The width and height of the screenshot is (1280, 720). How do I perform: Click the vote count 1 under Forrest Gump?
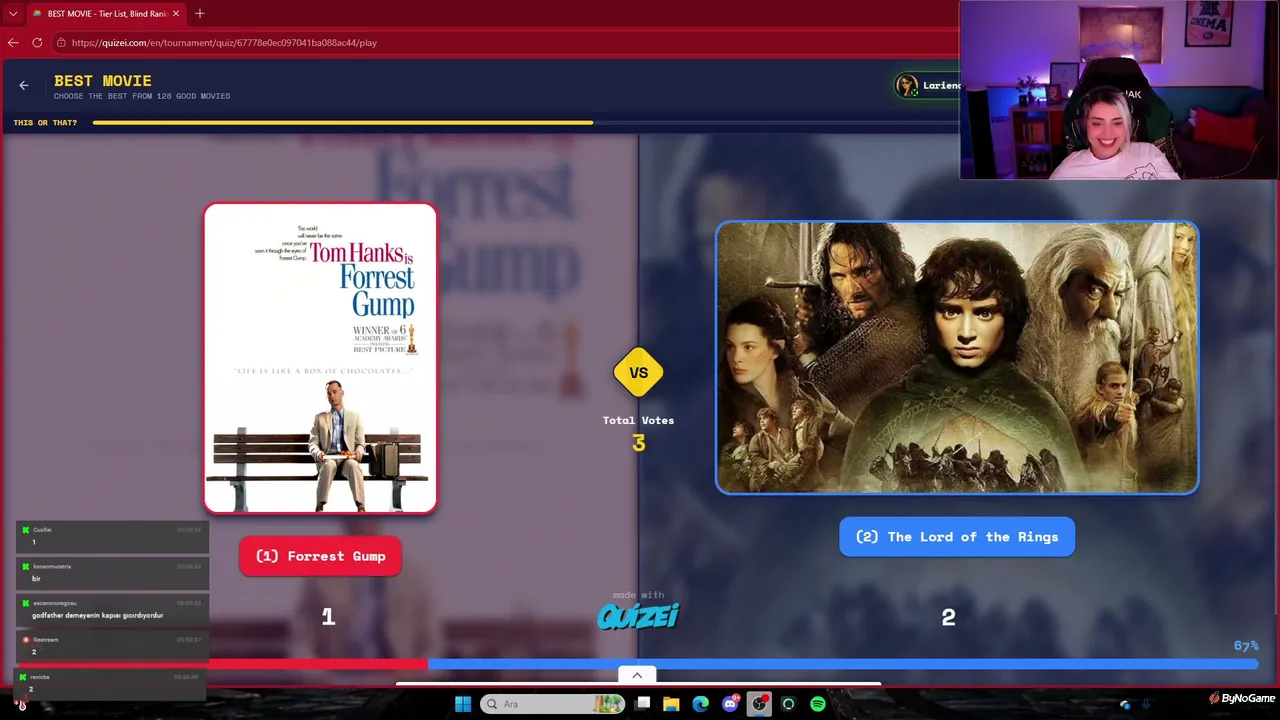point(328,618)
